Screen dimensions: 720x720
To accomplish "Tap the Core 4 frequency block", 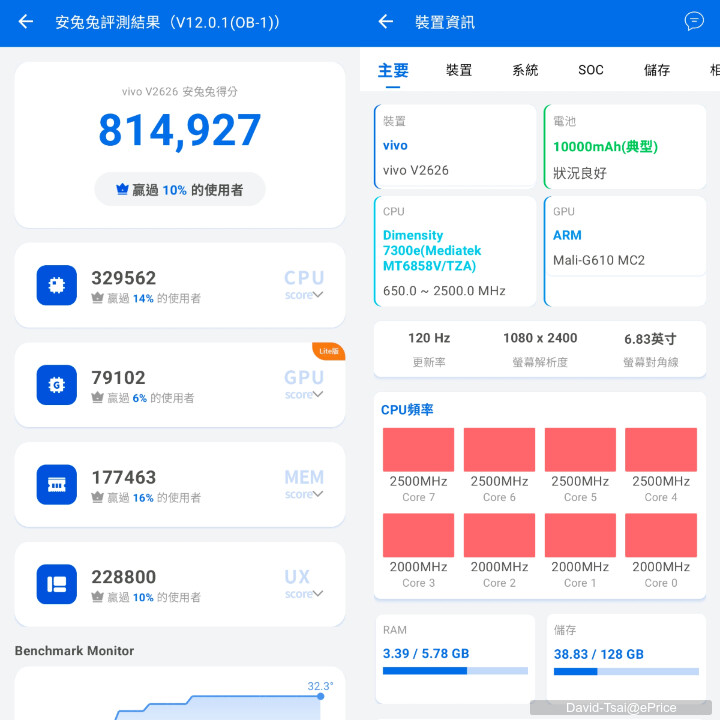I will pyautogui.click(x=661, y=450).
